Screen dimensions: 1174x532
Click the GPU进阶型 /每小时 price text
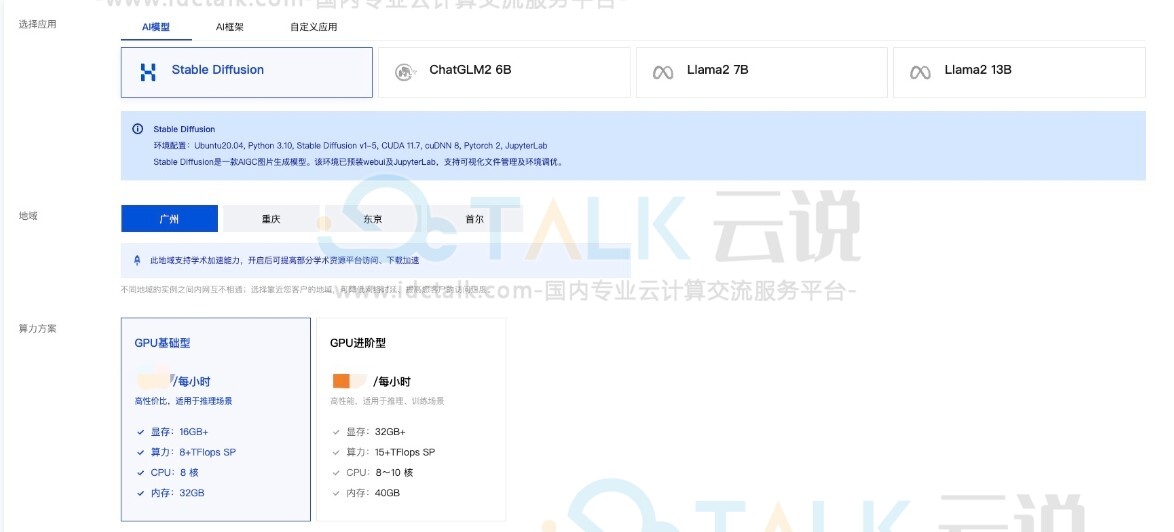tap(392, 381)
